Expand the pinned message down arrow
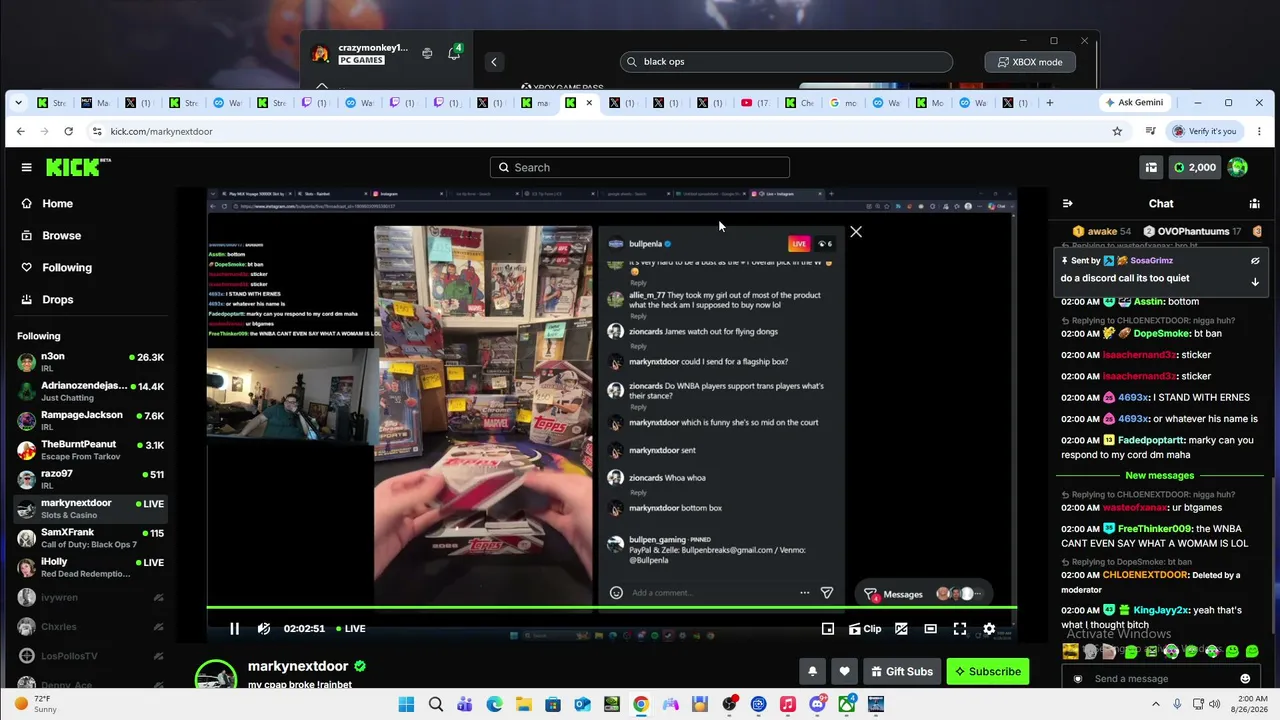 point(1255,282)
